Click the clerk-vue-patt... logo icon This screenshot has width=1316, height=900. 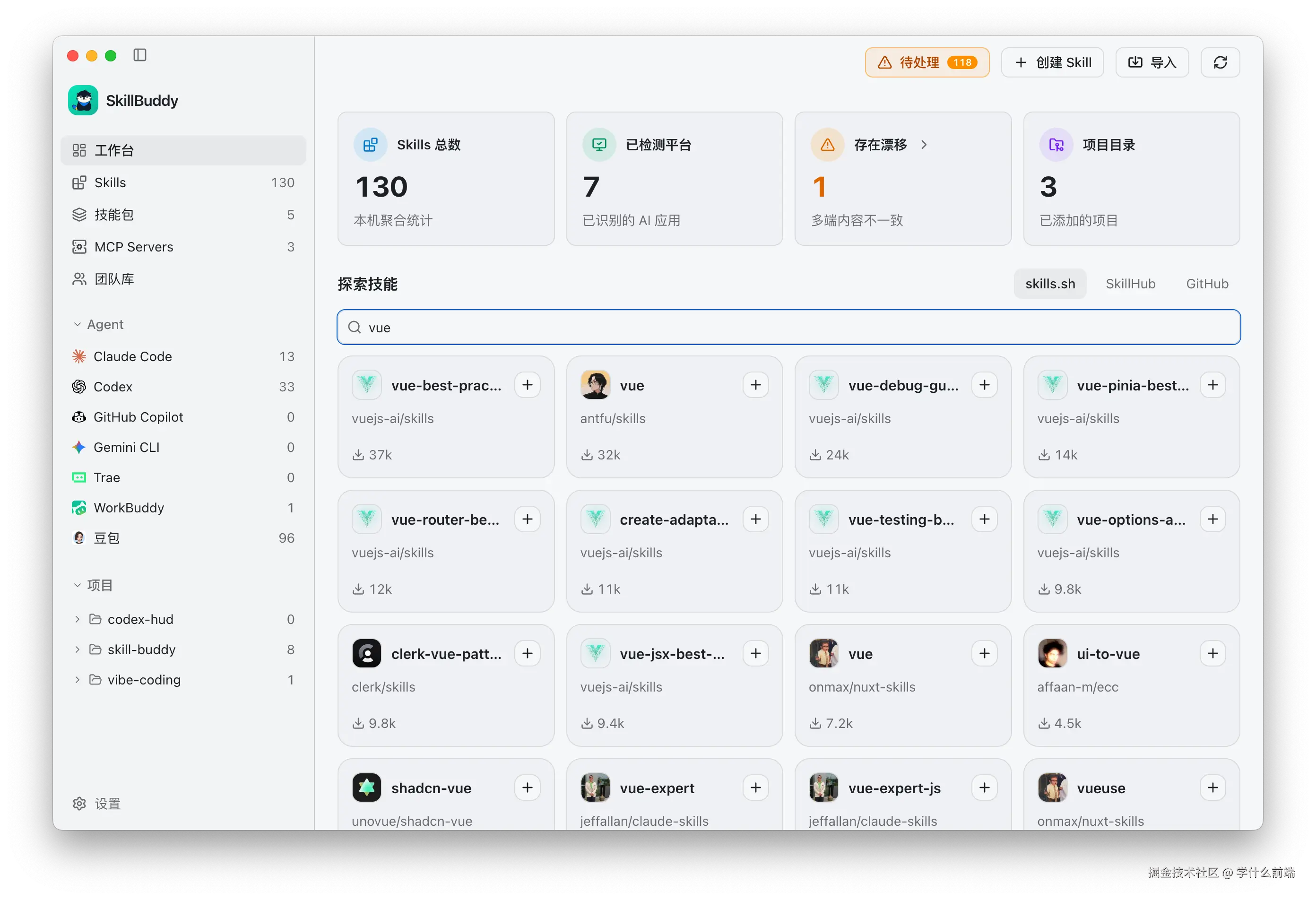(x=366, y=654)
